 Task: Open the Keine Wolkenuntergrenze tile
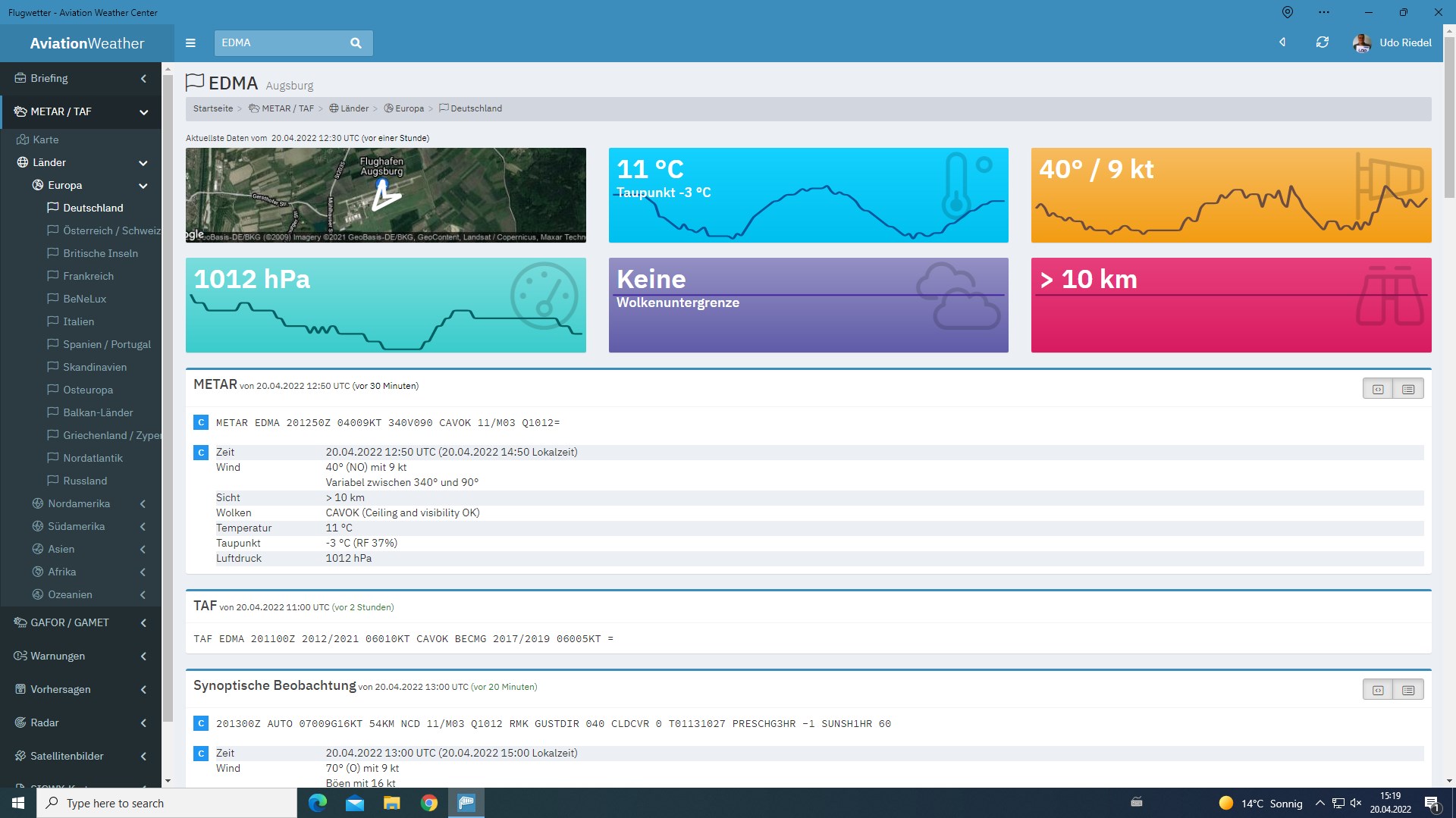tap(808, 305)
